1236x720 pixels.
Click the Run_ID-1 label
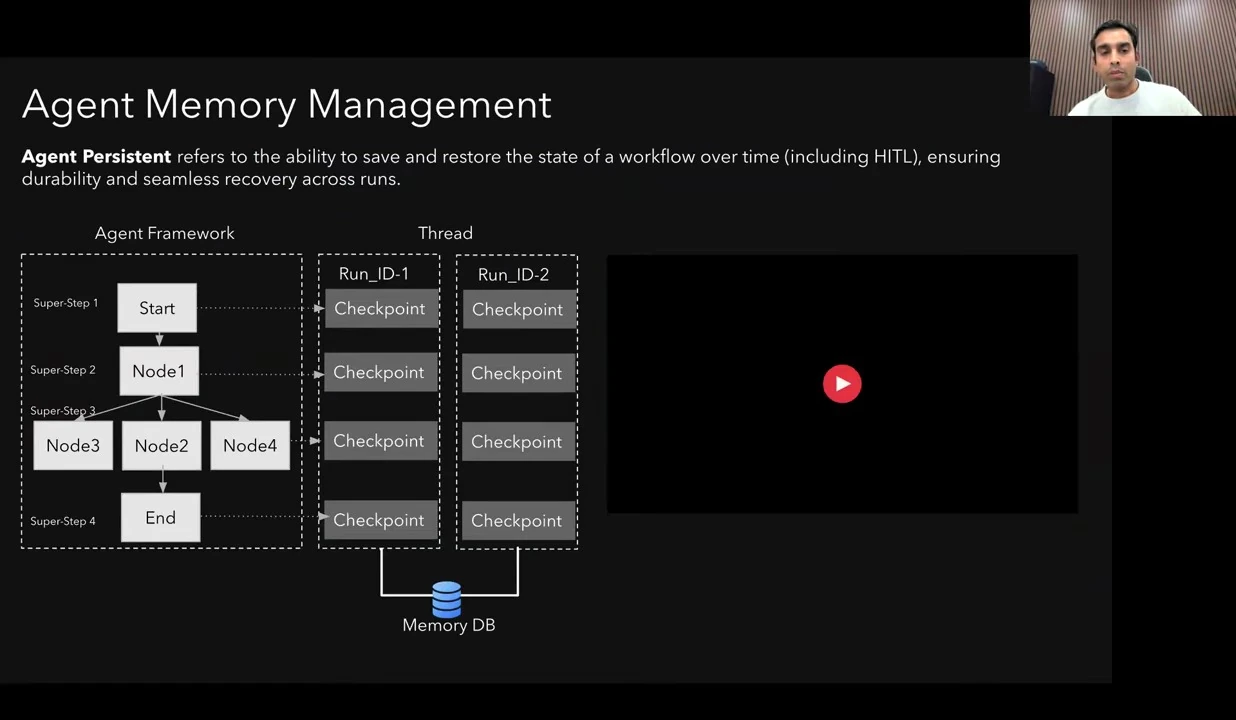[x=374, y=274]
